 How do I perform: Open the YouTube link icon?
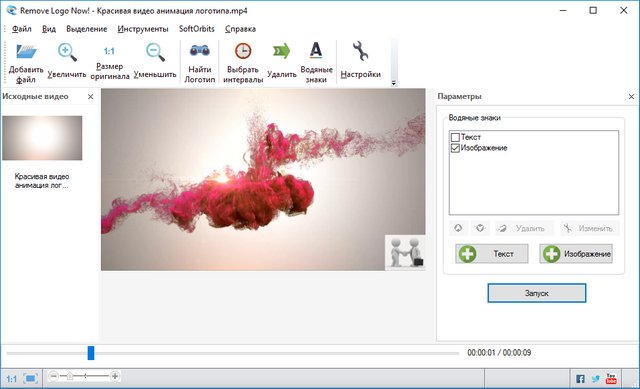click(x=611, y=379)
